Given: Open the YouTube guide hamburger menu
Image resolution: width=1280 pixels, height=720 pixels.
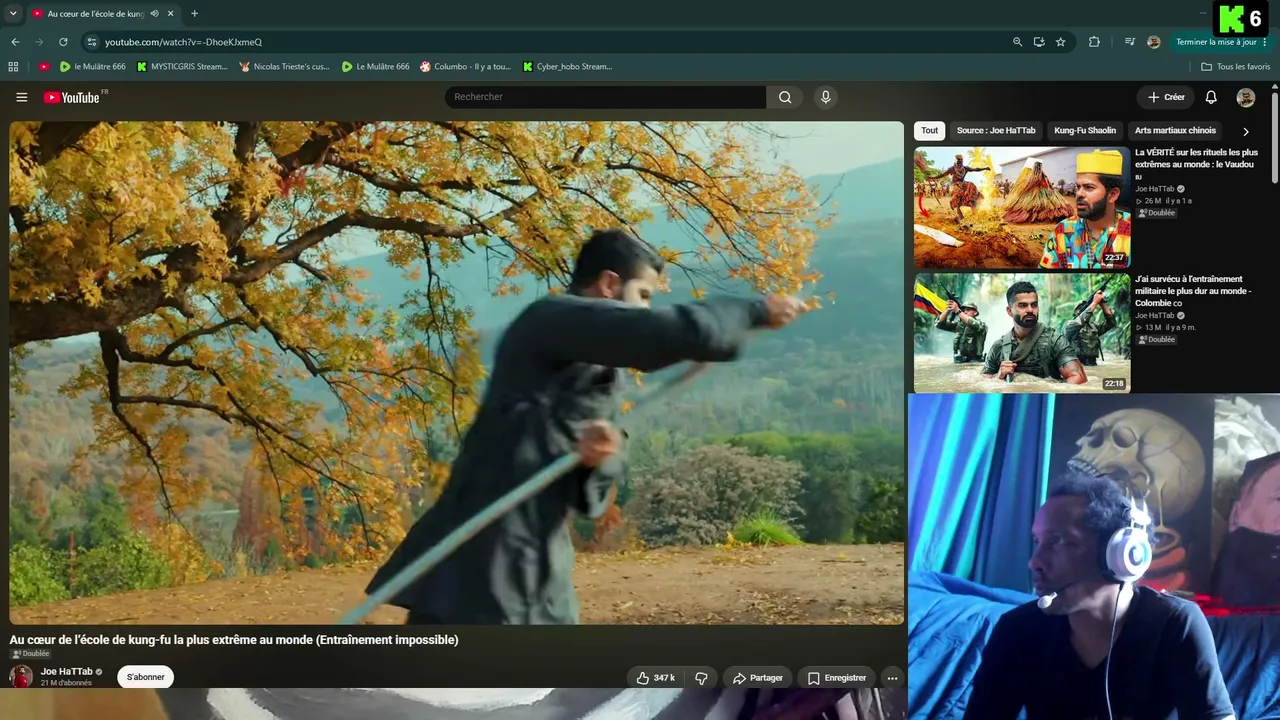Looking at the screenshot, I should pyautogui.click(x=21, y=97).
